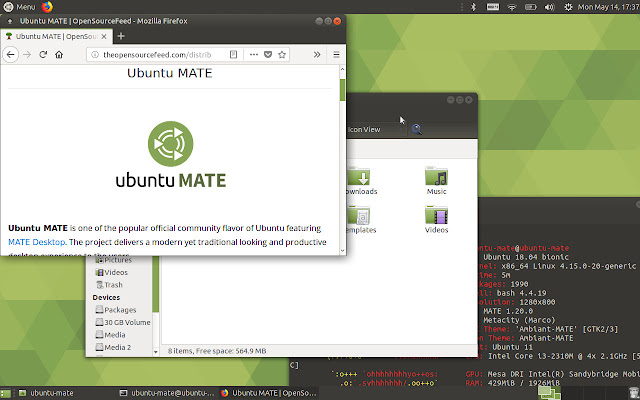Click the search magnifier in the file manager

click(417, 129)
